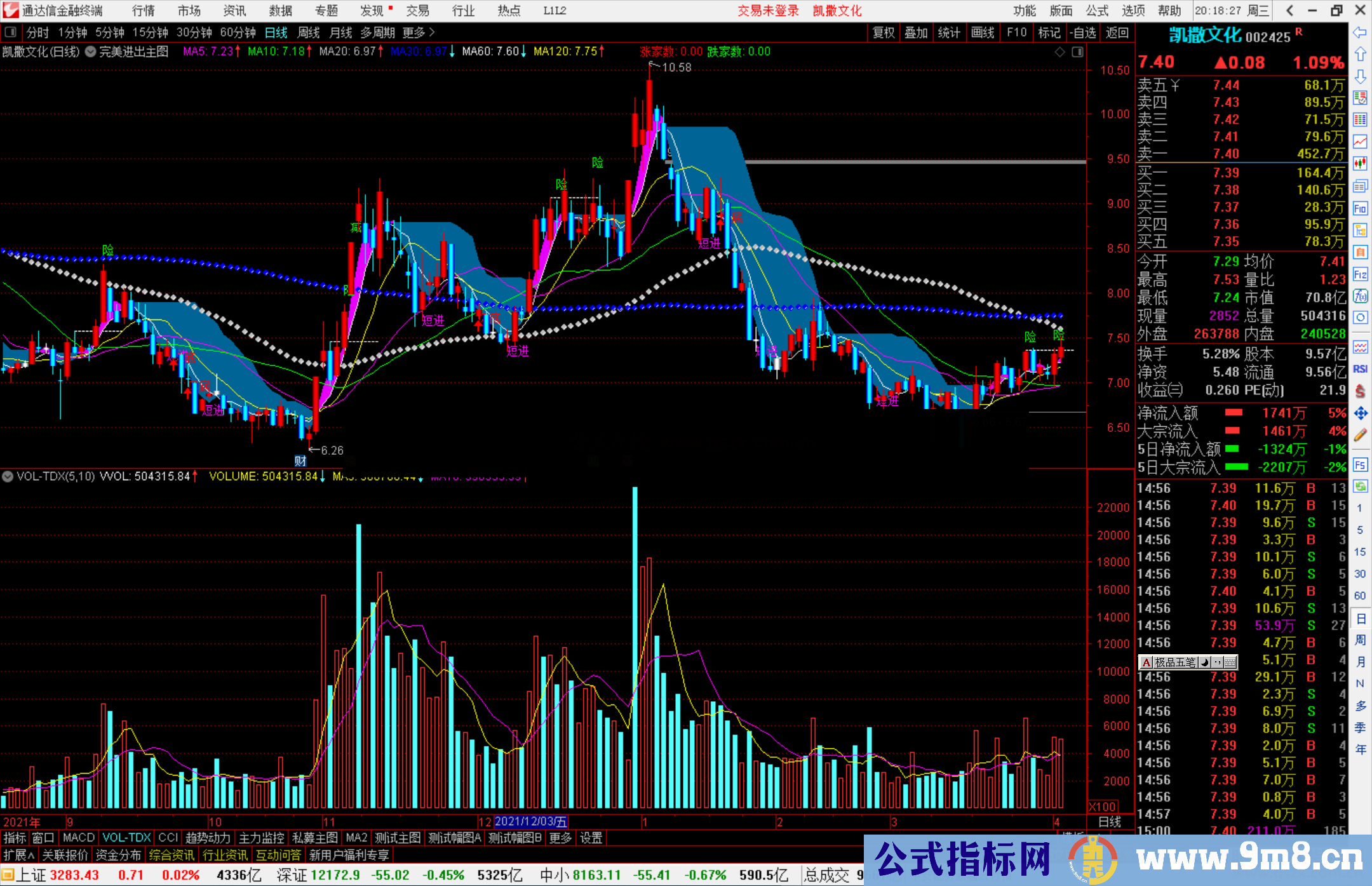Click the back arrow icon in right sidebar

[1360, 32]
